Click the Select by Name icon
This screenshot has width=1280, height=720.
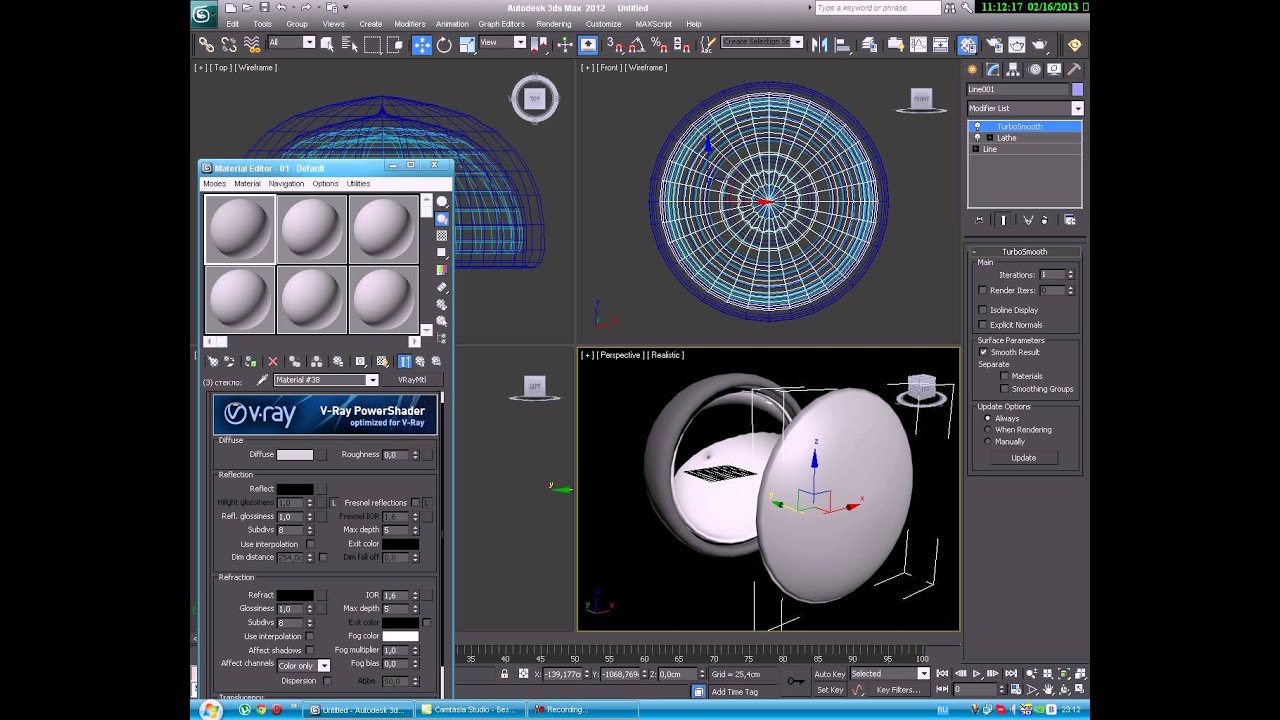click(x=350, y=44)
